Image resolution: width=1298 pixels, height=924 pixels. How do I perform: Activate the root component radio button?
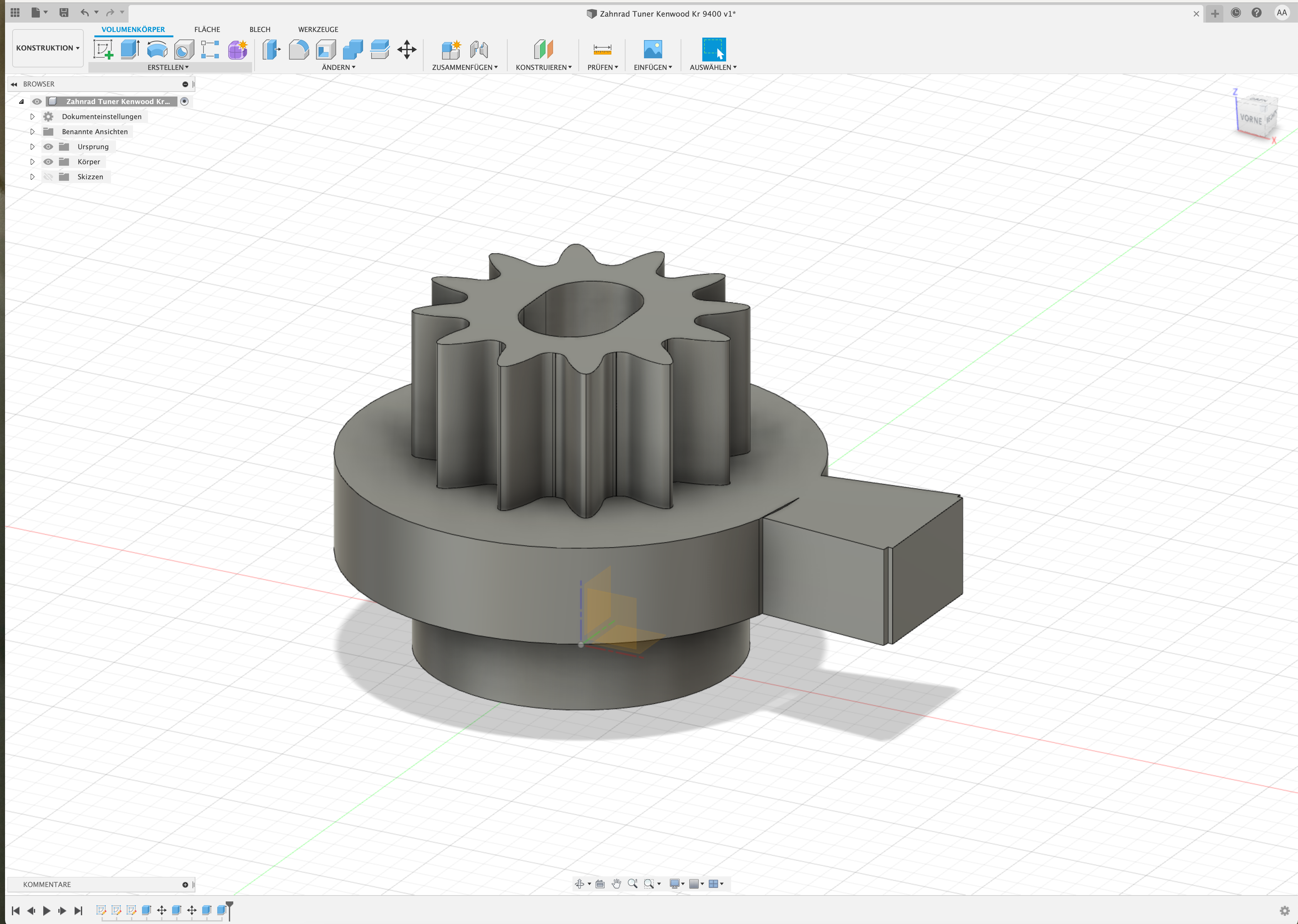coord(184,101)
